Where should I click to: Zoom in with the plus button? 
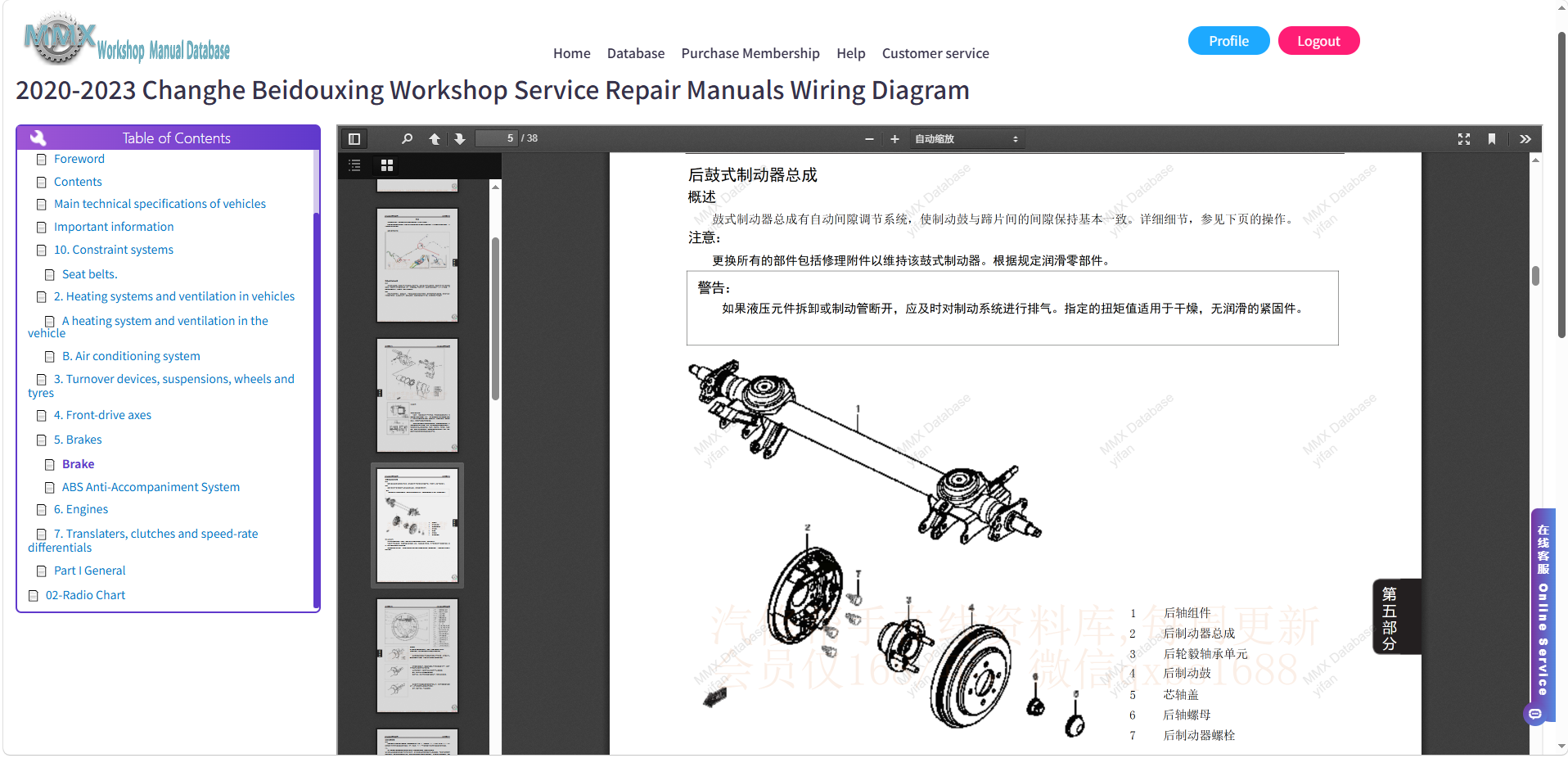click(x=894, y=139)
